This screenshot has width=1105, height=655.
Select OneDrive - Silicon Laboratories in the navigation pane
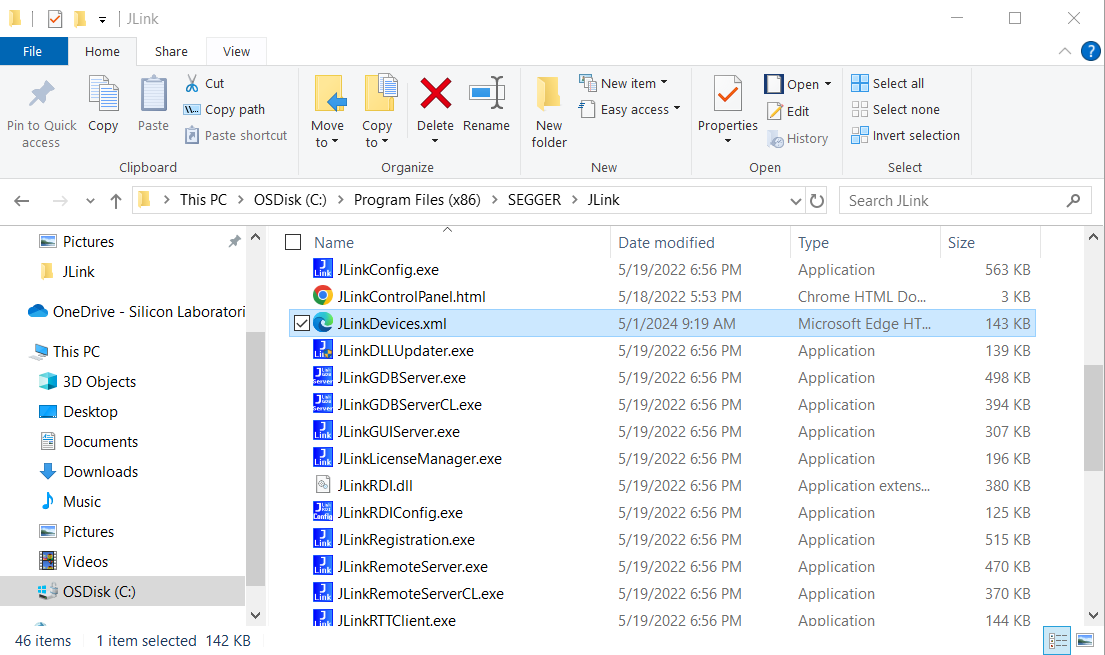coord(136,312)
